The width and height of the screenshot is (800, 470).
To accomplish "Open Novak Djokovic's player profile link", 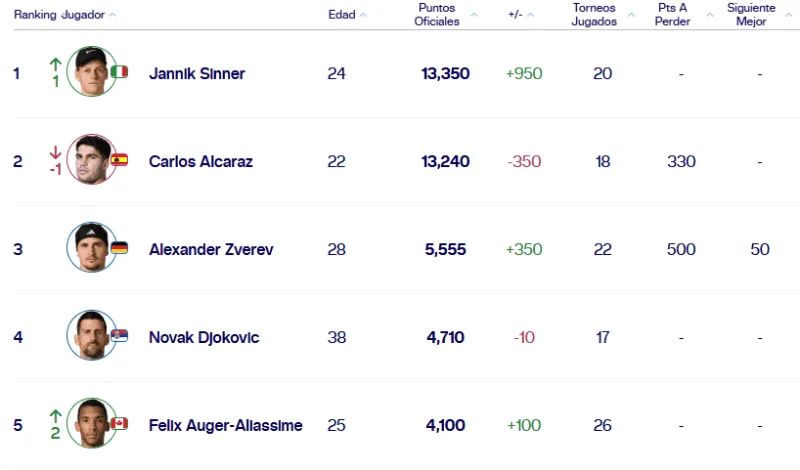I will coord(203,338).
